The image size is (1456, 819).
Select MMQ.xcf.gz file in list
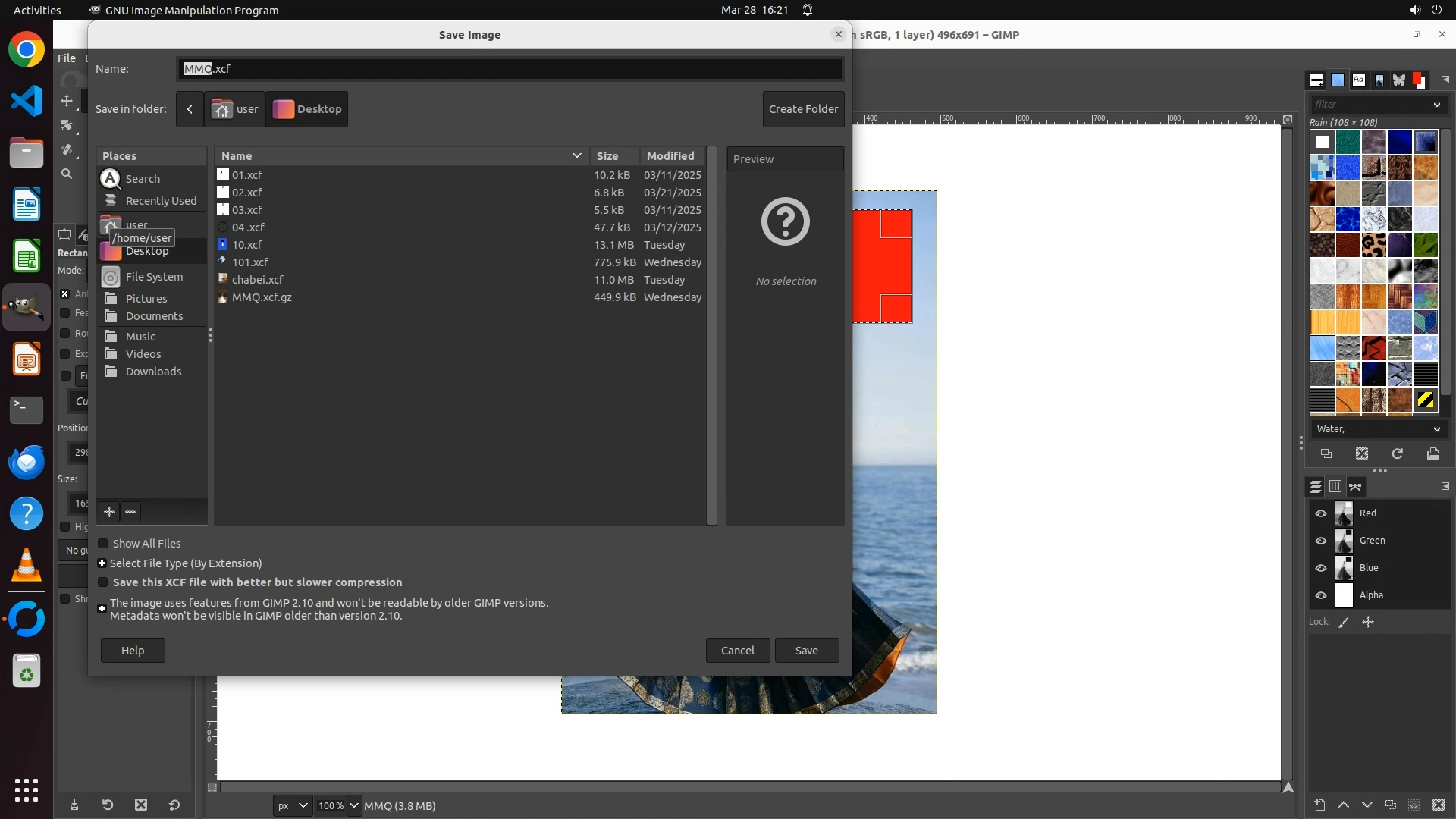[x=262, y=297]
